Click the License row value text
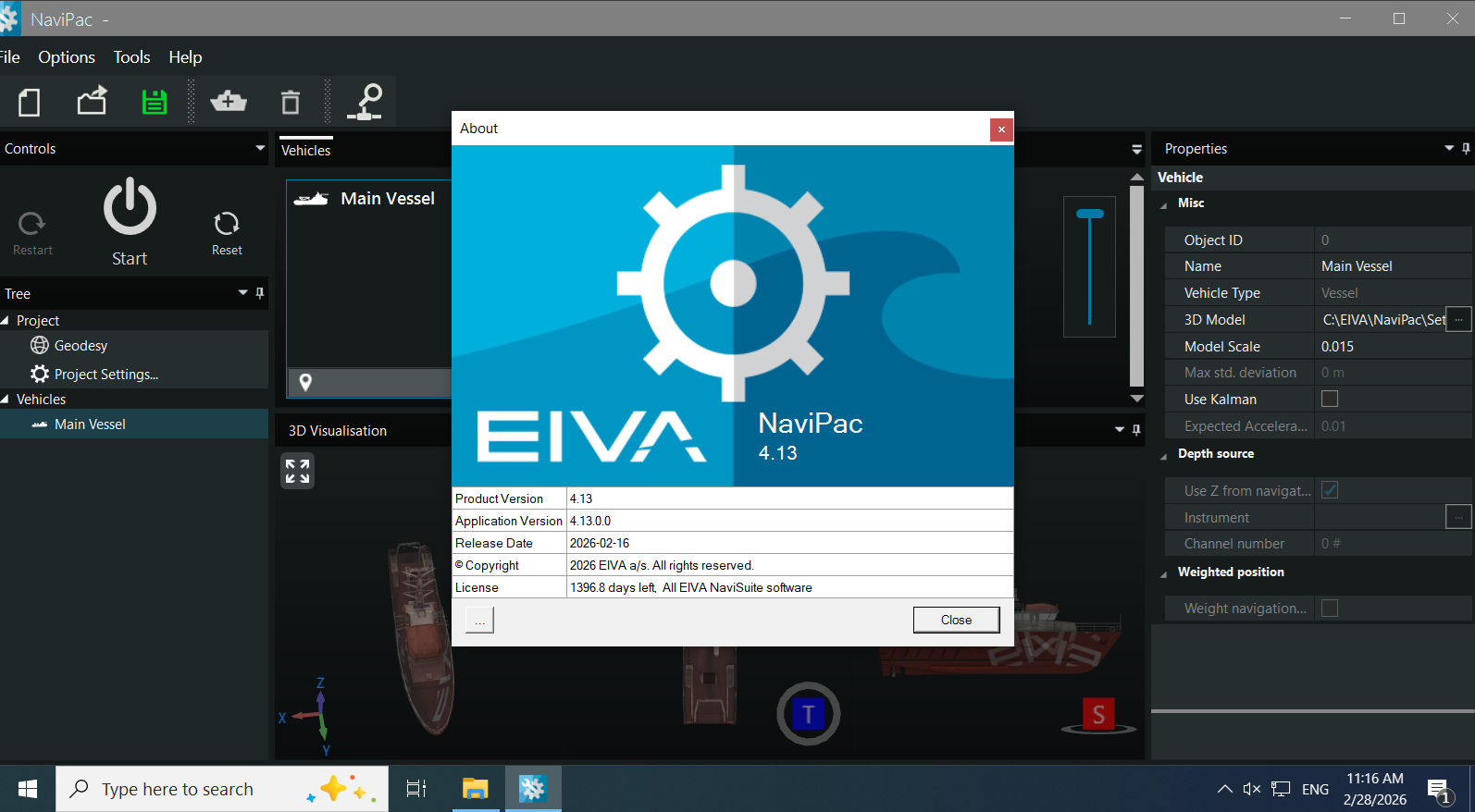The image size is (1475, 812). pos(690,587)
